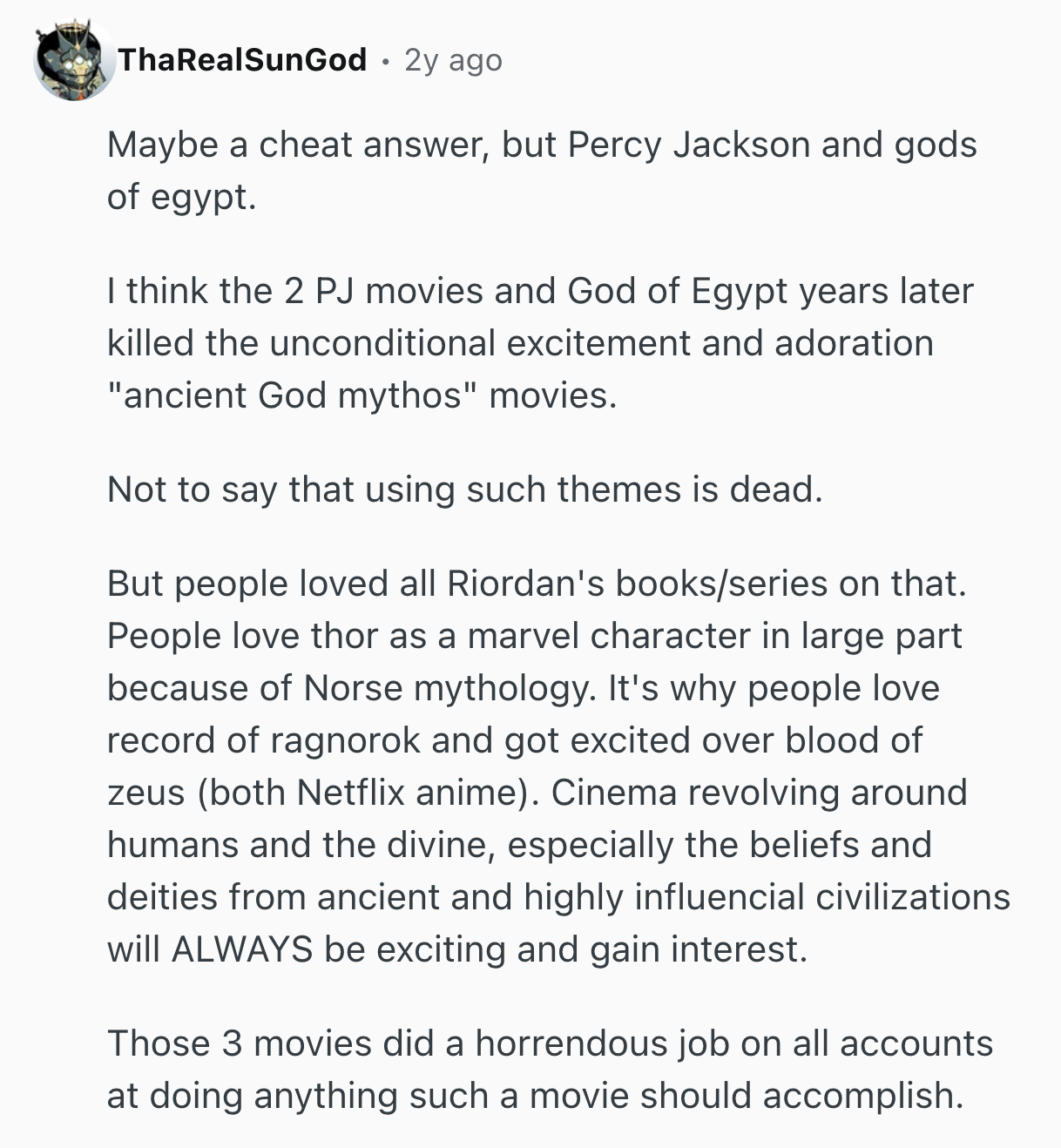Viewport: 1061px width, 1148px height.
Task: Click the words "Percy Jackson" in the first line
Action: (x=688, y=145)
